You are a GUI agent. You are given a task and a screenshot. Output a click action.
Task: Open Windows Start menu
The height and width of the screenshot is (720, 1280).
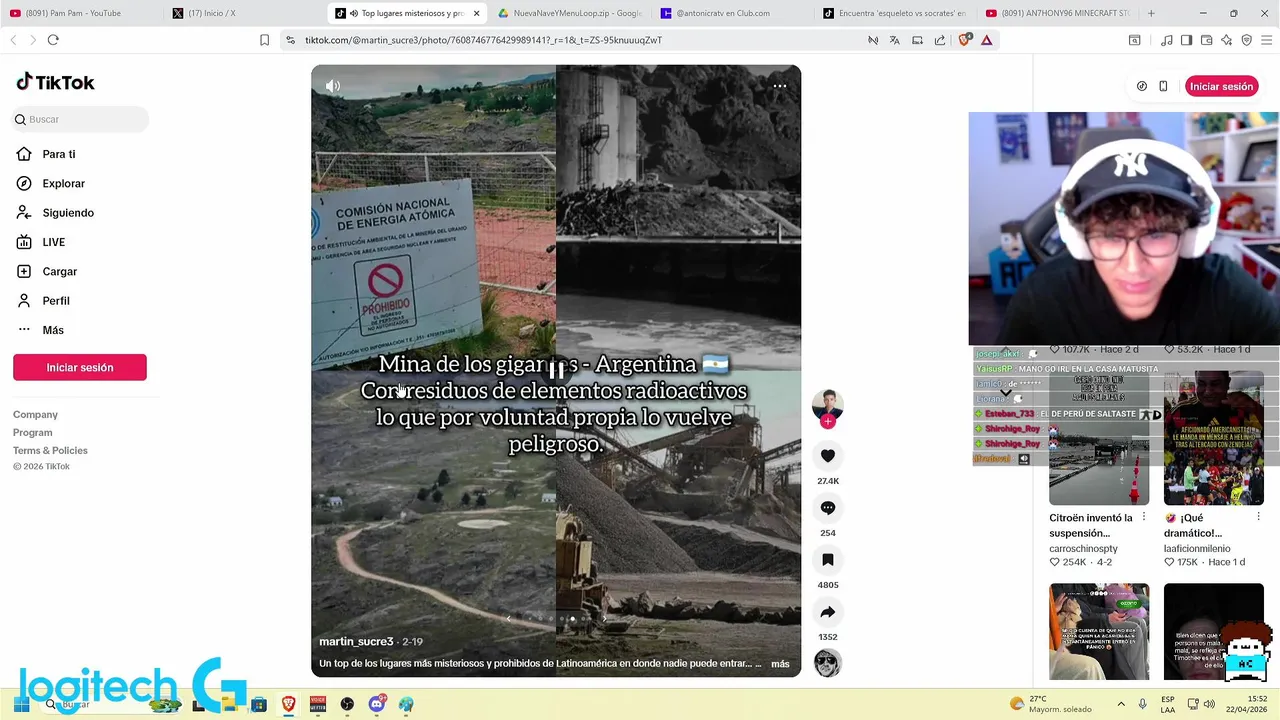click(x=21, y=704)
